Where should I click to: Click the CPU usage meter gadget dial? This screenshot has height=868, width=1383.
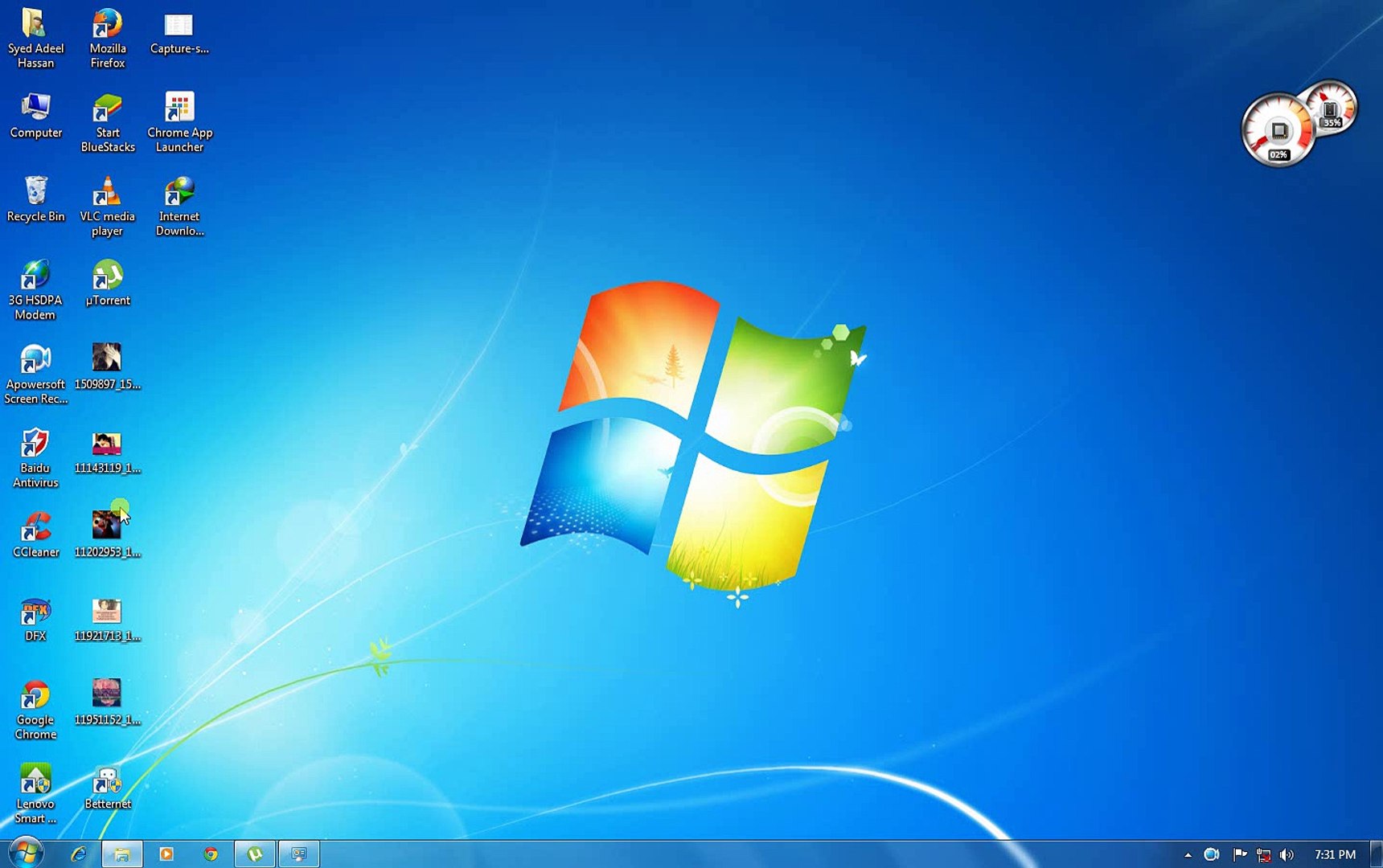point(1278,130)
